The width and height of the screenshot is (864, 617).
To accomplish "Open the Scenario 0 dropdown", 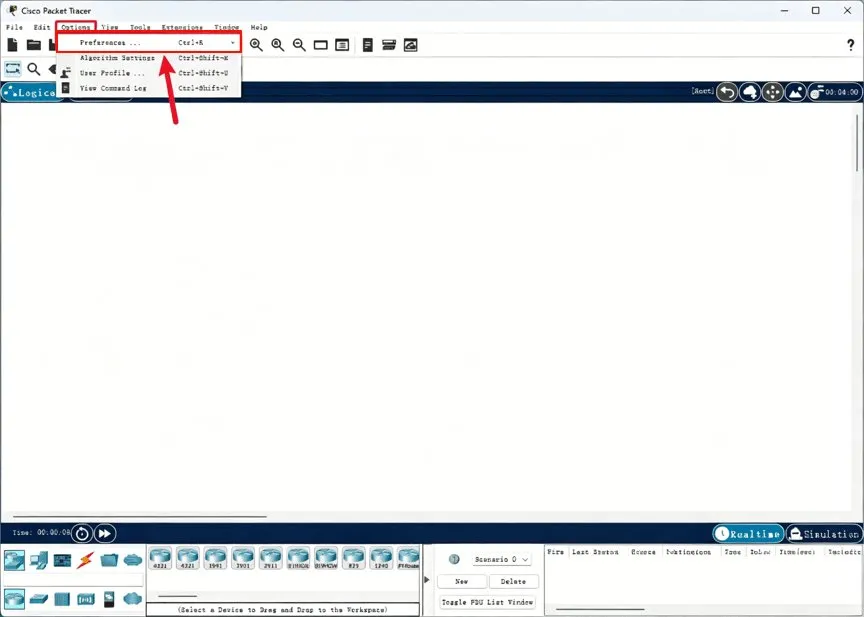I will click(x=501, y=559).
